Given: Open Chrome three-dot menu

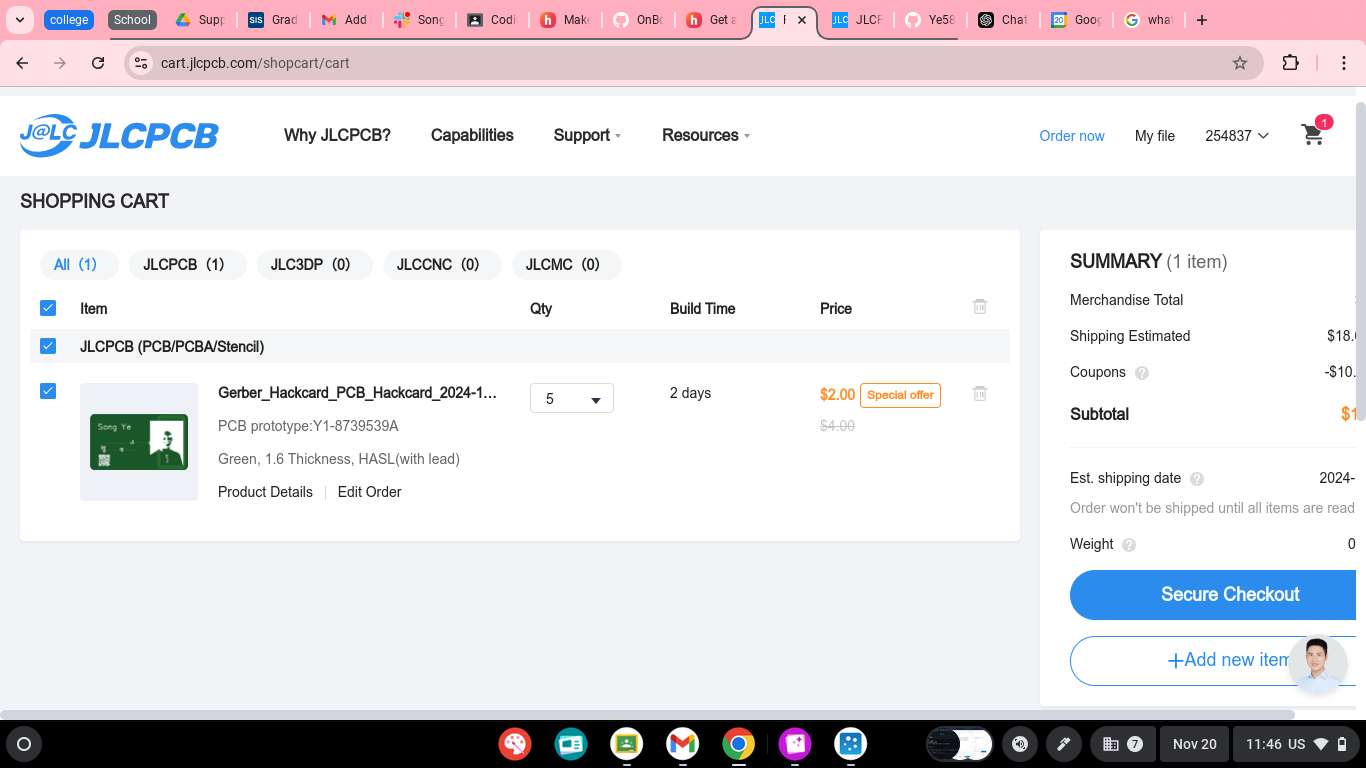Looking at the screenshot, I should [x=1345, y=63].
